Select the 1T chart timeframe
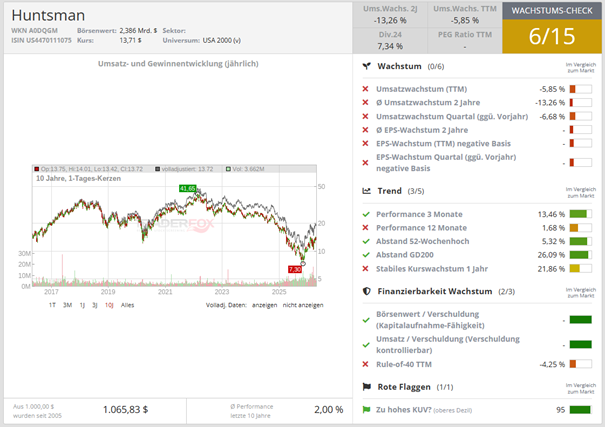 pyautogui.click(x=52, y=305)
